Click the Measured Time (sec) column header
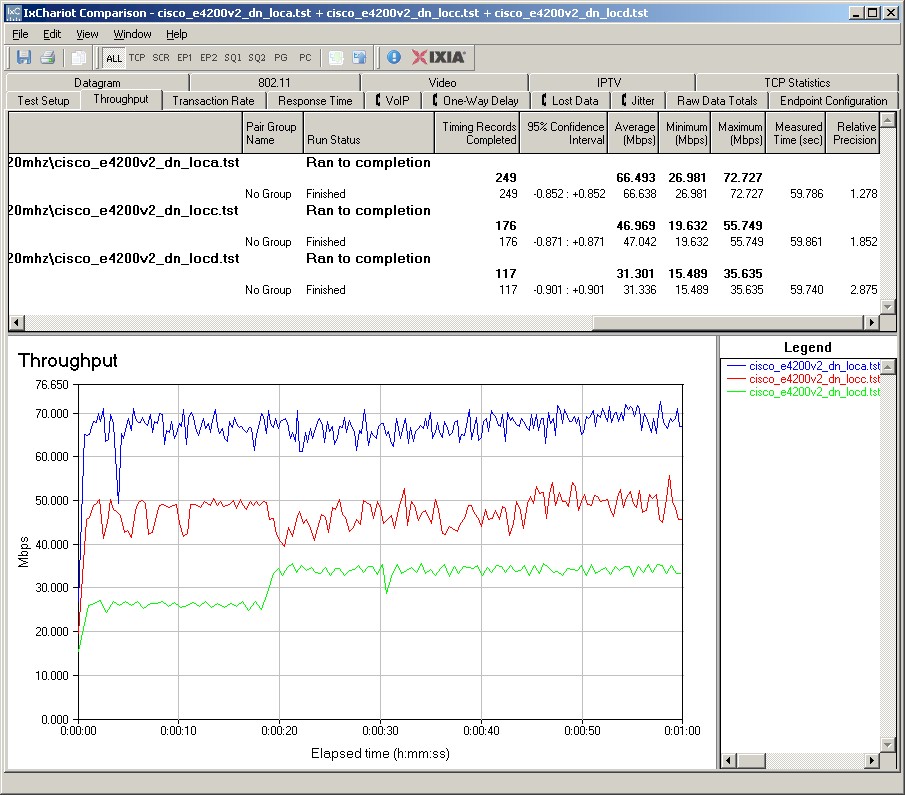905x795 pixels. pyautogui.click(x=794, y=133)
